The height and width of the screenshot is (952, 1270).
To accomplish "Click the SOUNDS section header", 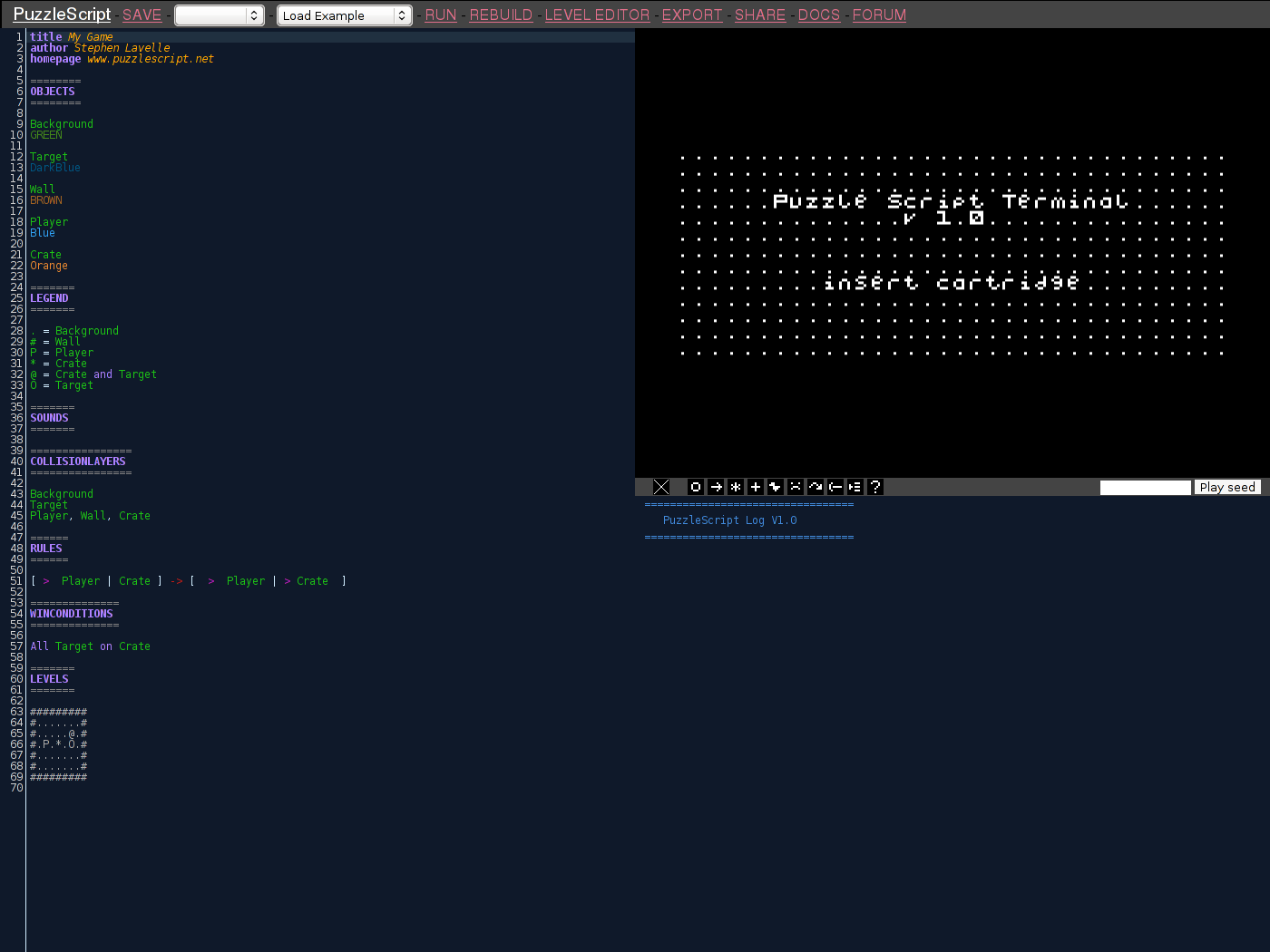I will (x=49, y=418).
